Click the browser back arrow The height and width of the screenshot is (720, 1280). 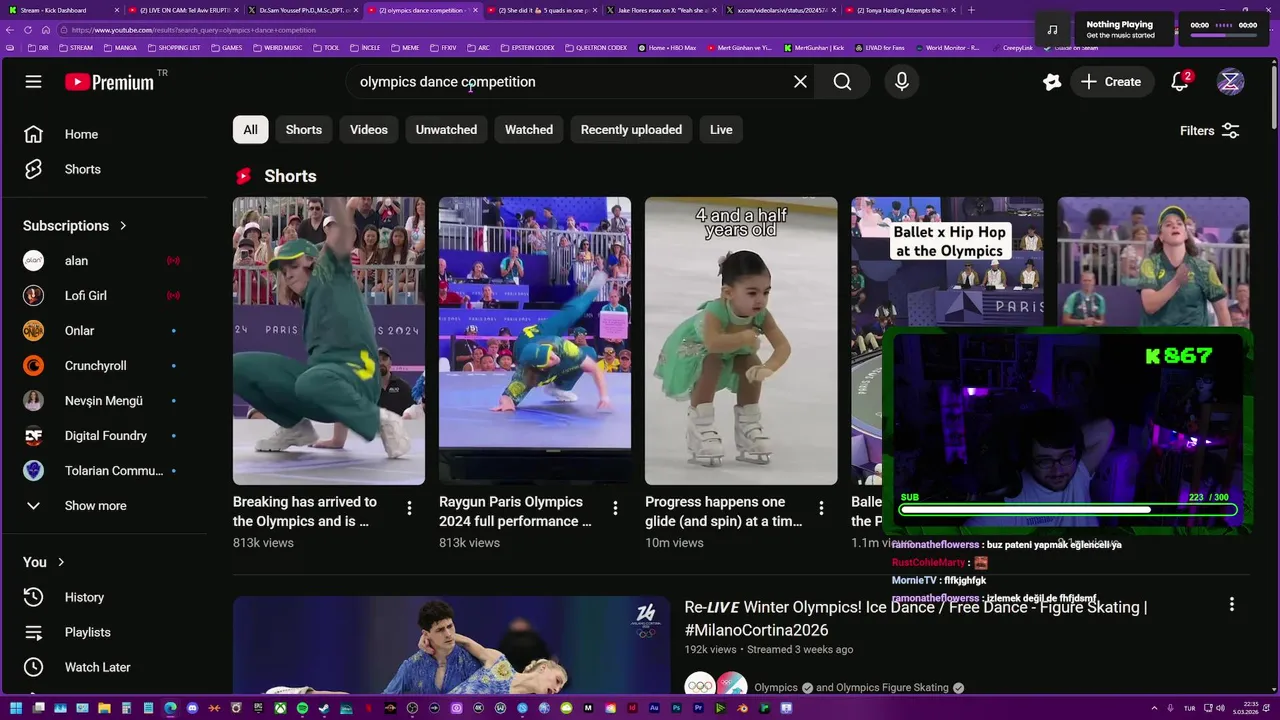point(12,30)
